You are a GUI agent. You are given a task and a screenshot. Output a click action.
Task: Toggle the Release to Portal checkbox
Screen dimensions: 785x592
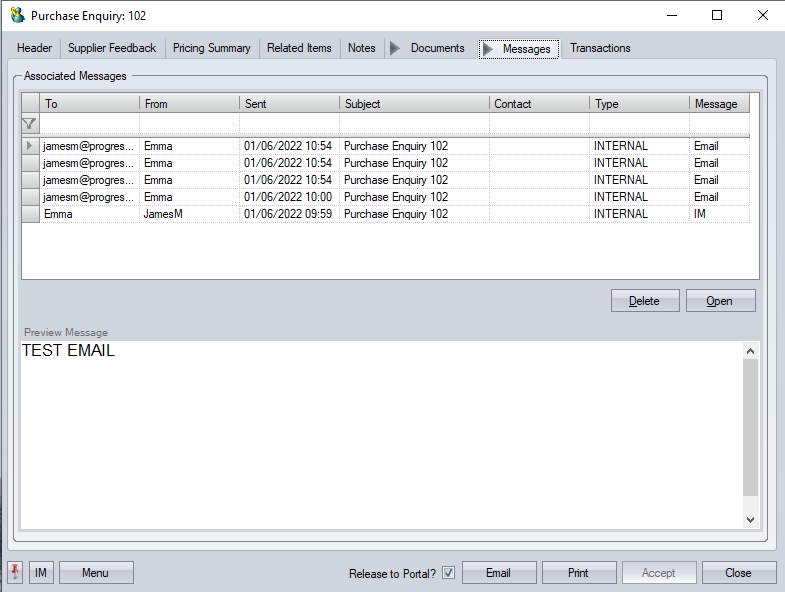click(x=448, y=573)
